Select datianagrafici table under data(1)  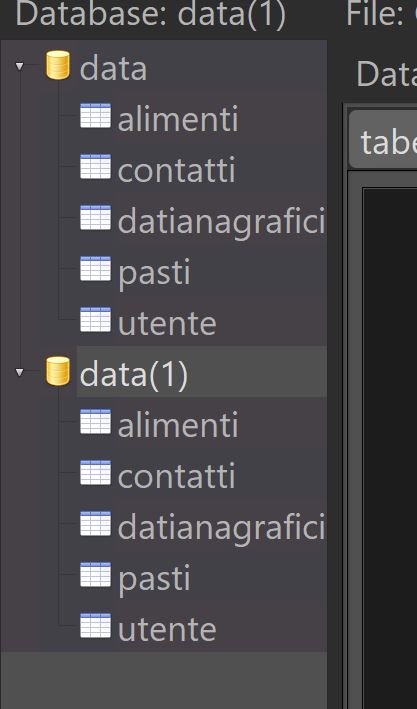tap(221, 528)
